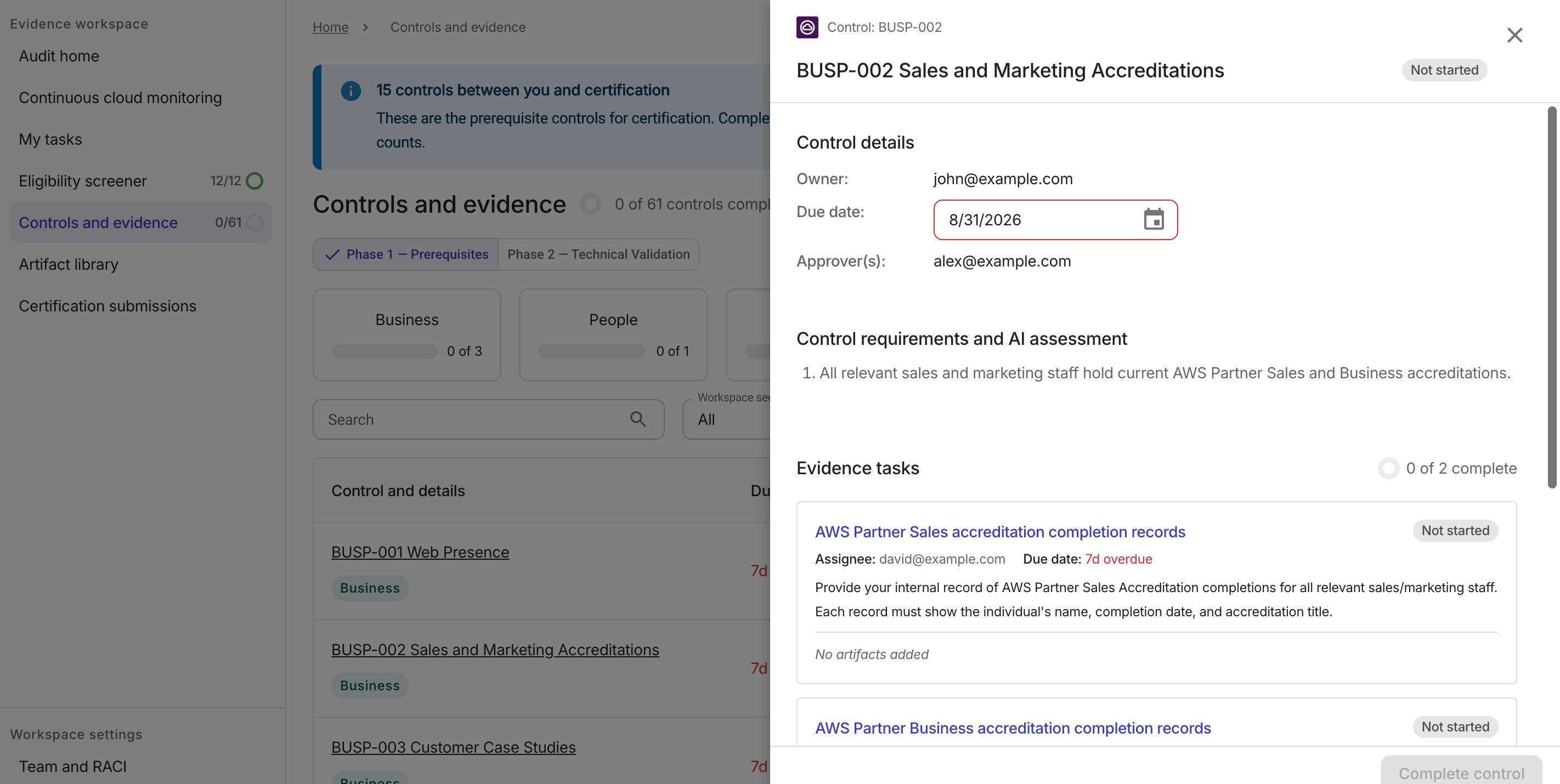Click the breadcrumb chevron separator

click(365, 27)
